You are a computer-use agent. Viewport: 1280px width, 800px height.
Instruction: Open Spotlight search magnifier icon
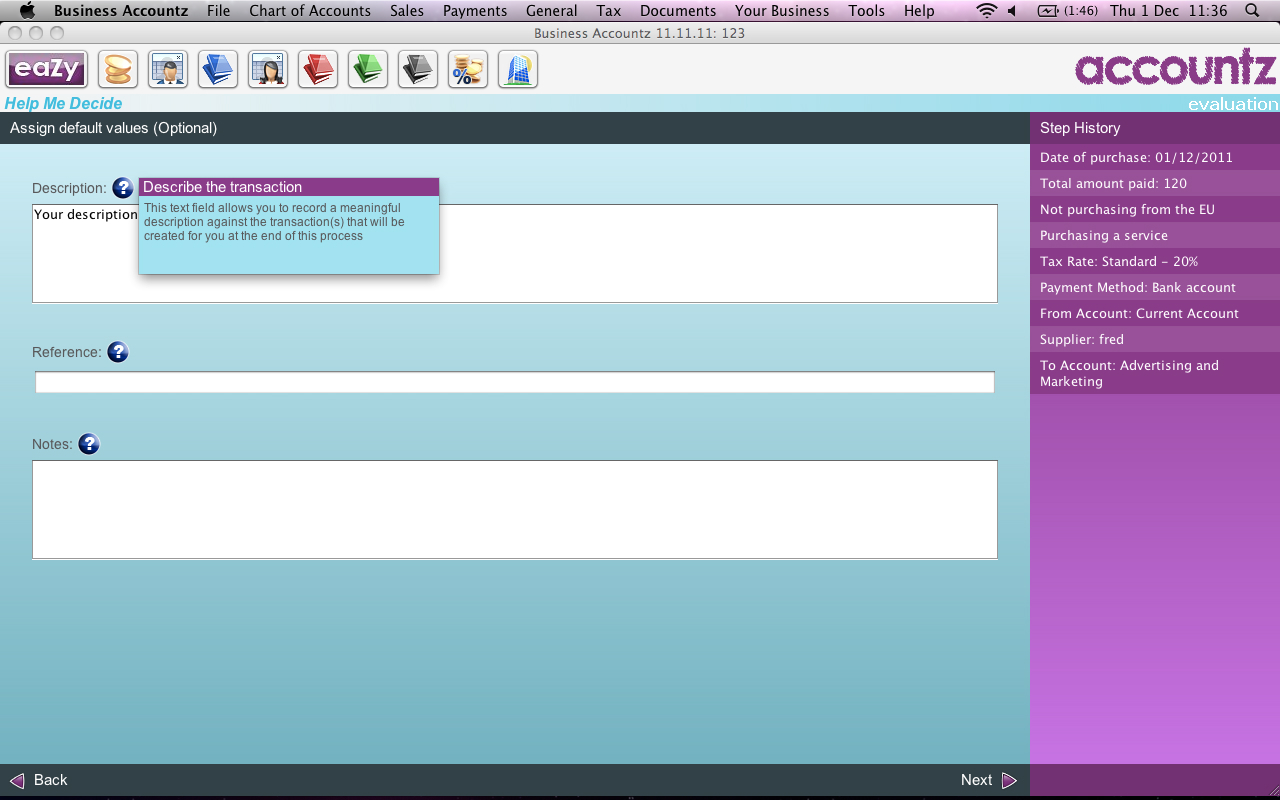point(1253,11)
